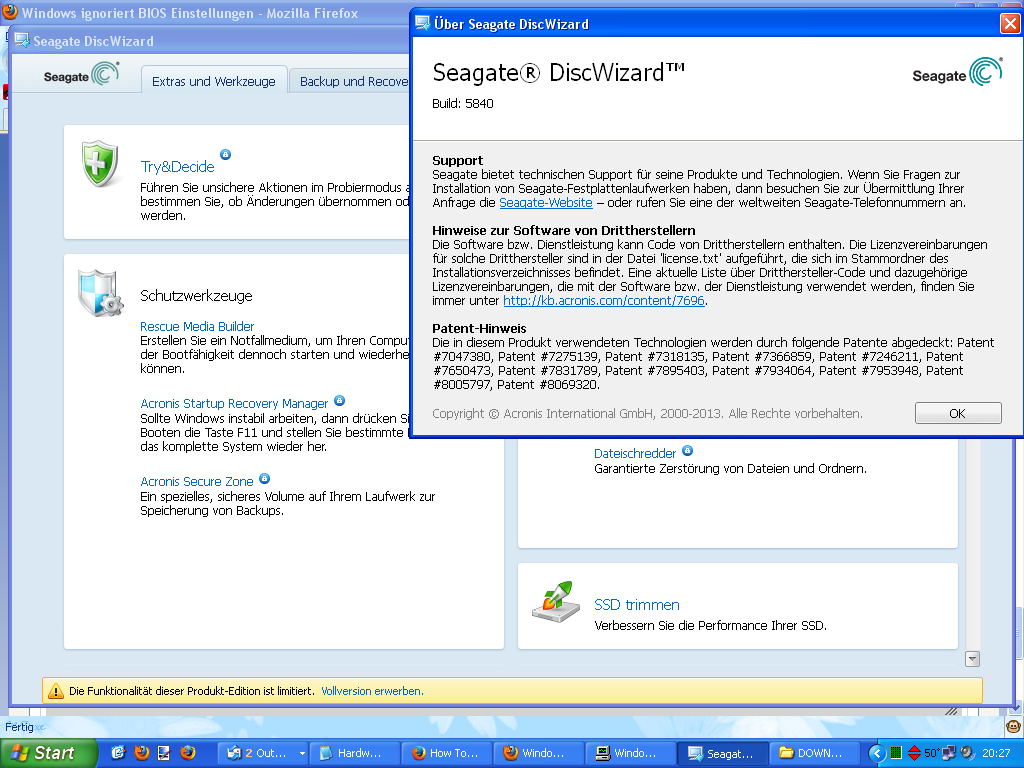The image size is (1024, 768).
Task: Click the Support heading in About dialog
Action: coord(457,160)
